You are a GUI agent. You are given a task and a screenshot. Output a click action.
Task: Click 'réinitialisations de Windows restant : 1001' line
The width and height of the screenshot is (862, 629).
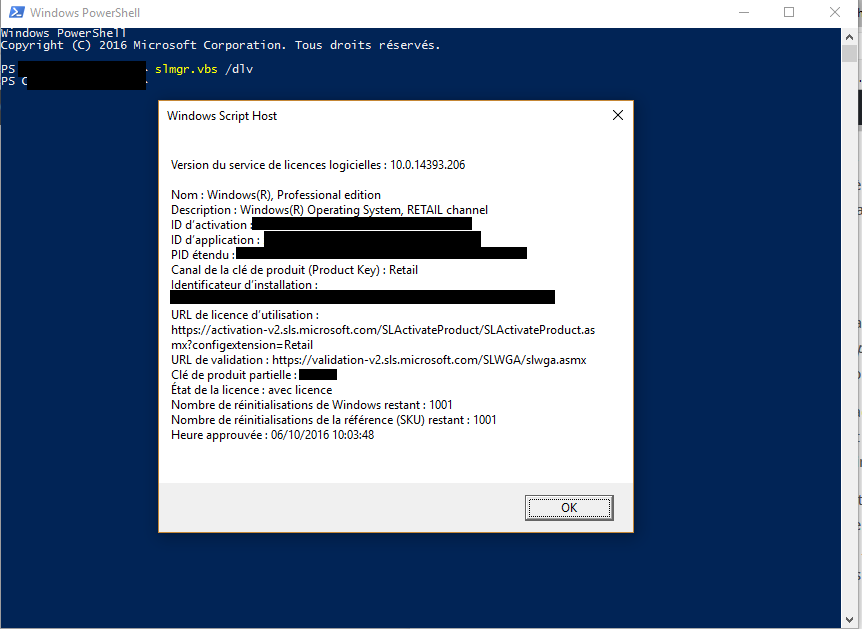tap(312, 405)
